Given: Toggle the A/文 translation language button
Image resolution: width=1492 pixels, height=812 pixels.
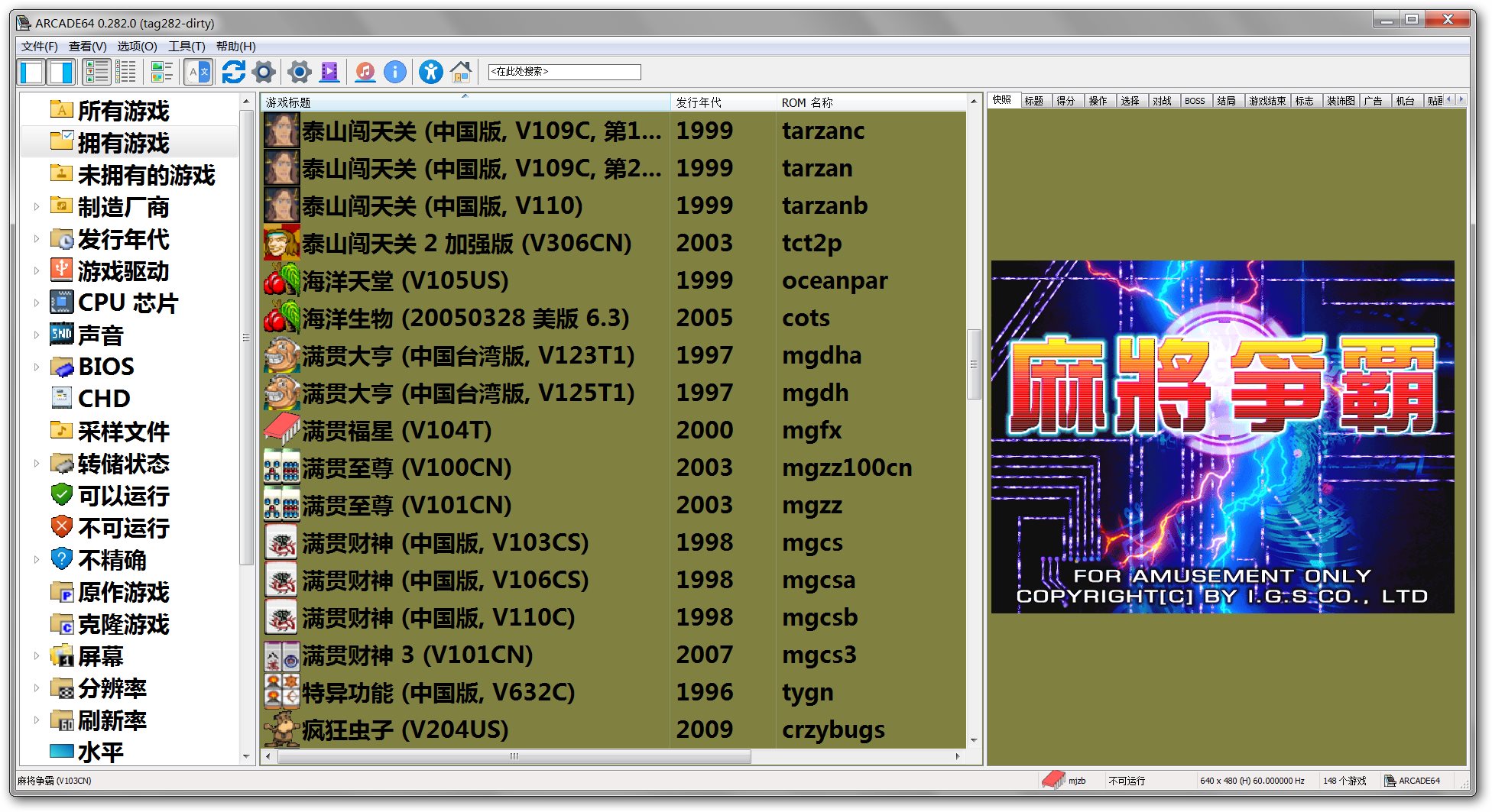Looking at the screenshot, I should 198,73.
